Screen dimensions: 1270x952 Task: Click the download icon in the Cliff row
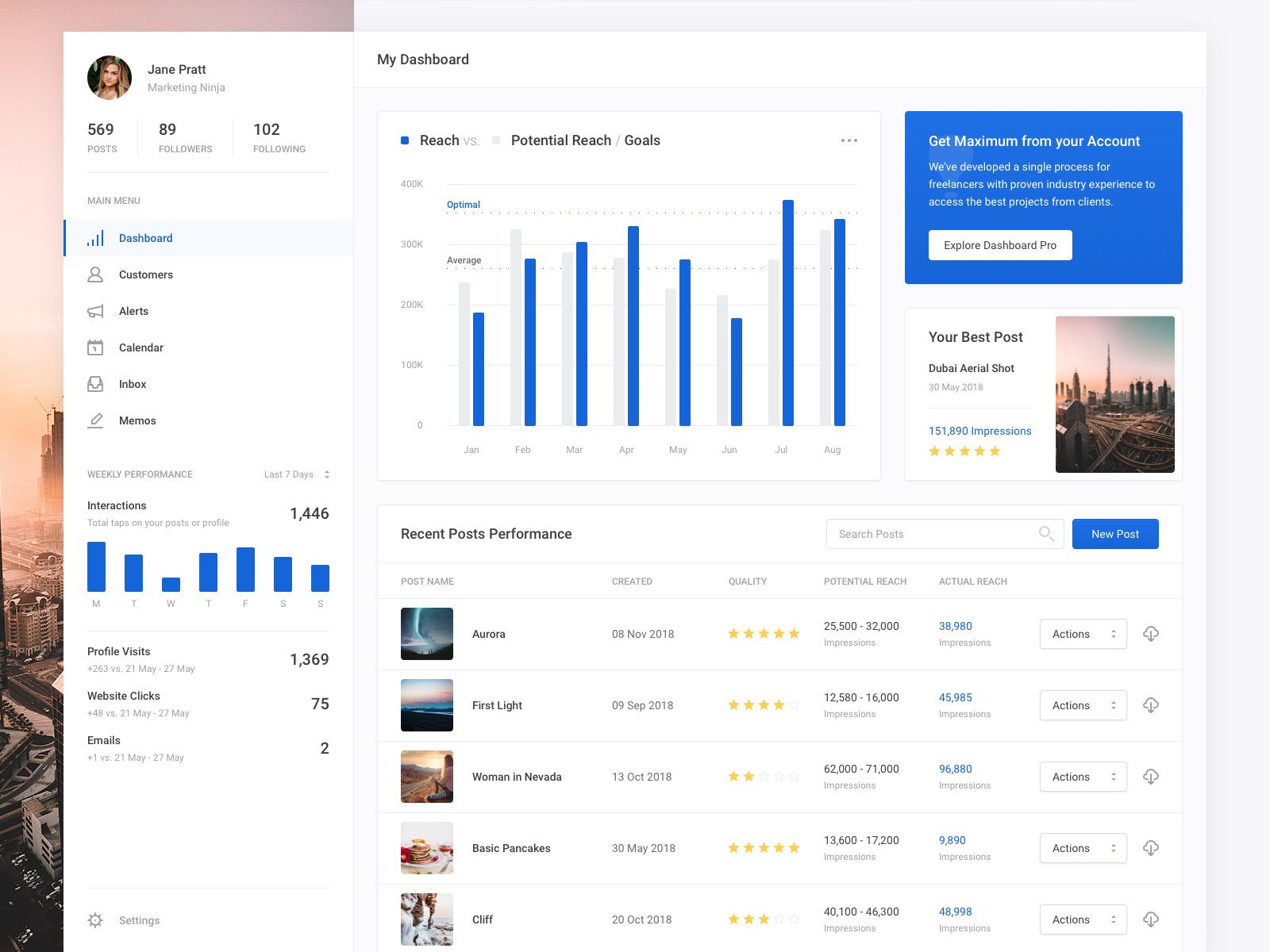[x=1151, y=919]
